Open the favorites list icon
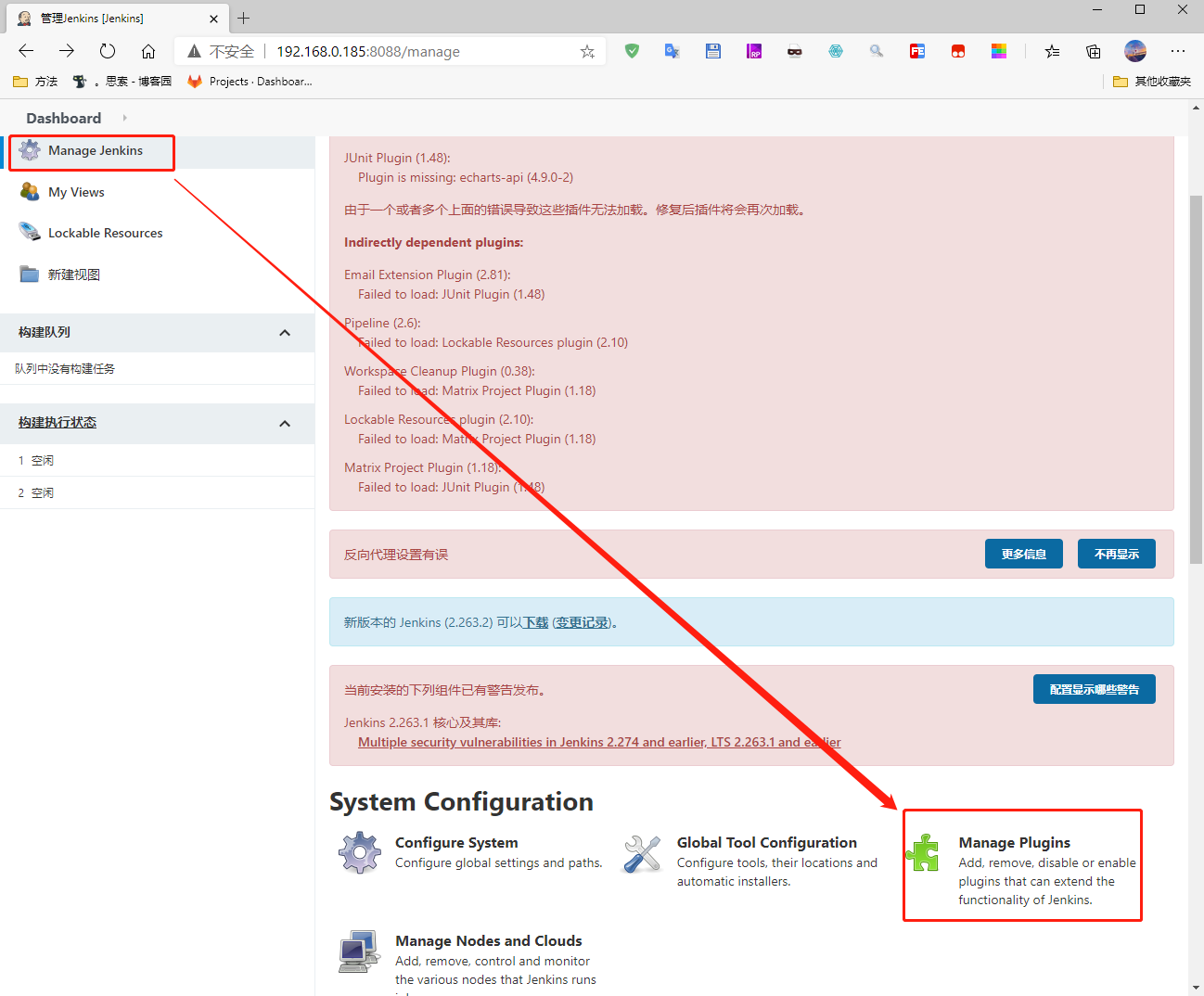The height and width of the screenshot is (996, 1204). click(1052, 51)
